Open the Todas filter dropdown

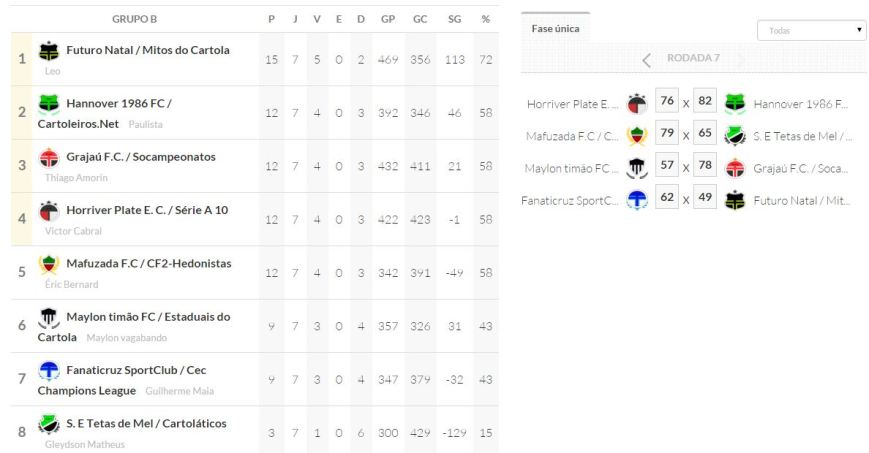pyautogui.click(x=812, y=31)
